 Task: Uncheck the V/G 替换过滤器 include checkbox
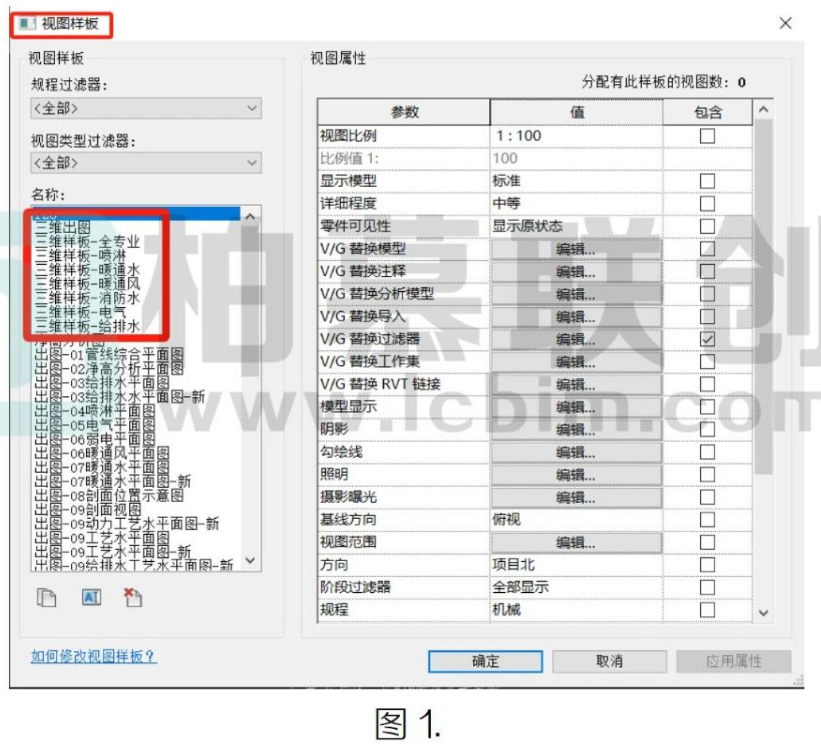[707, 339]
